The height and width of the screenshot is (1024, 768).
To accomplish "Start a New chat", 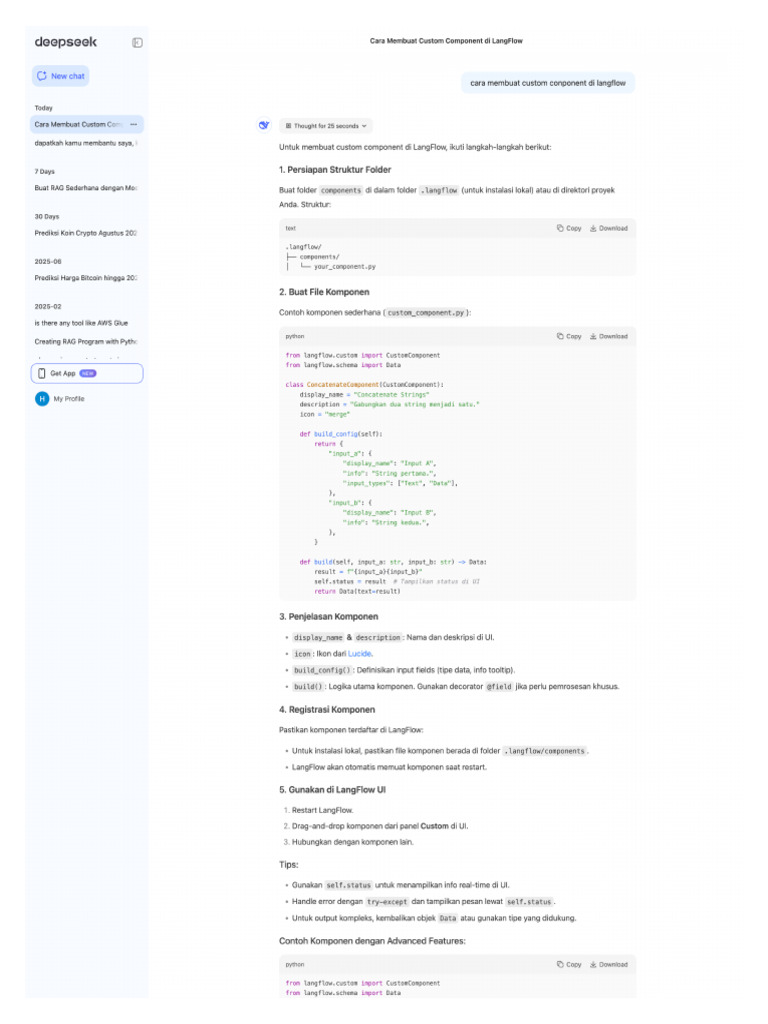I will pyautogui.click(x=61, y=76).
